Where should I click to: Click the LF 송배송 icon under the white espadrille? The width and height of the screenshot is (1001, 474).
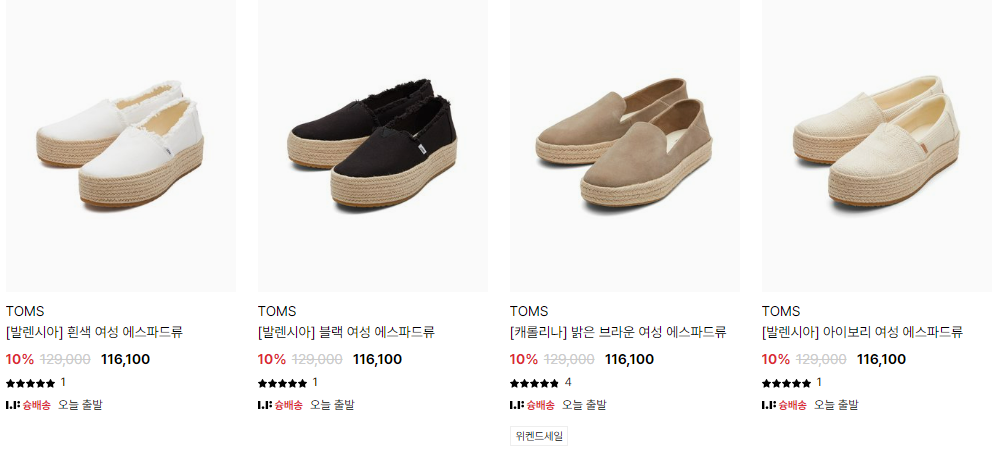click(28, 405)
